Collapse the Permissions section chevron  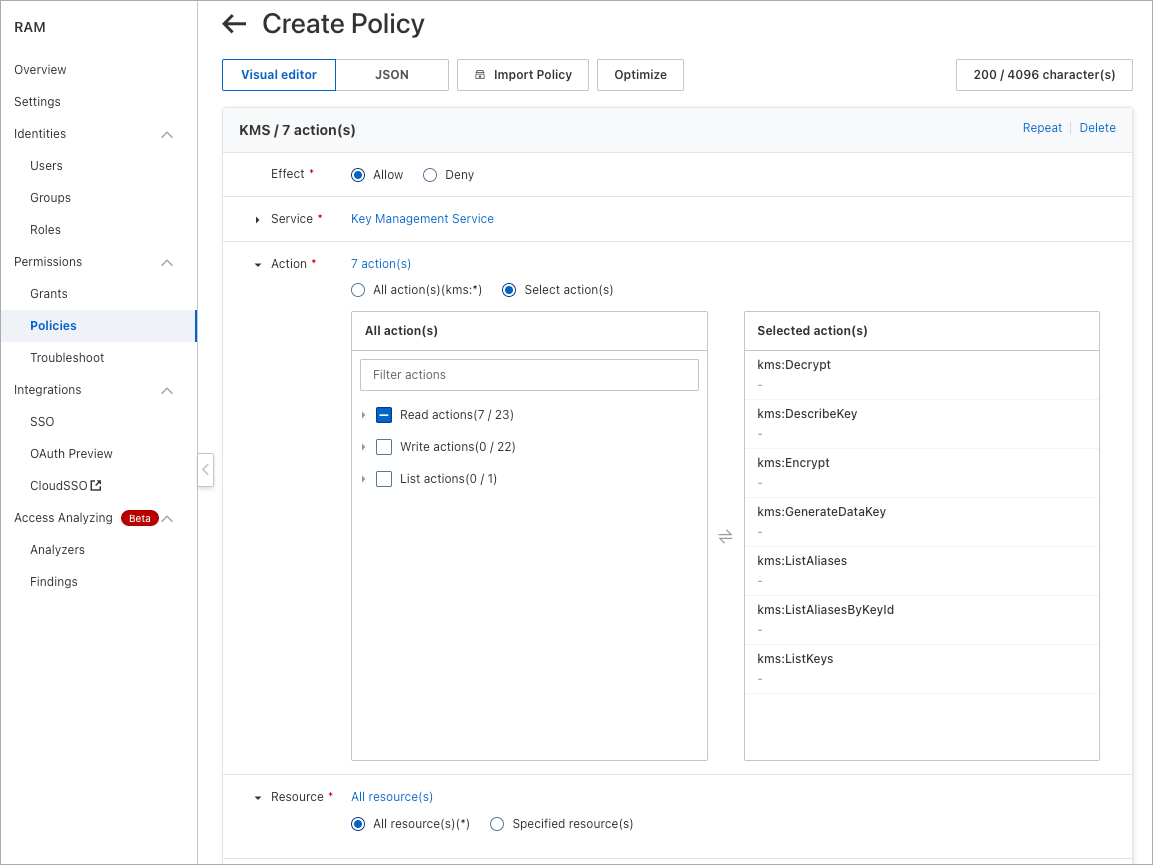(167, 263)
